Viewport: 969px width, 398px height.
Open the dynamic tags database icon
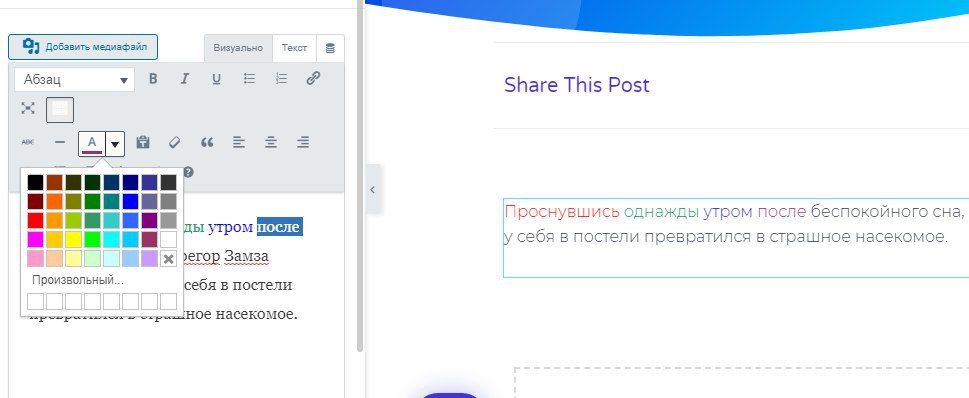[330, 48]
